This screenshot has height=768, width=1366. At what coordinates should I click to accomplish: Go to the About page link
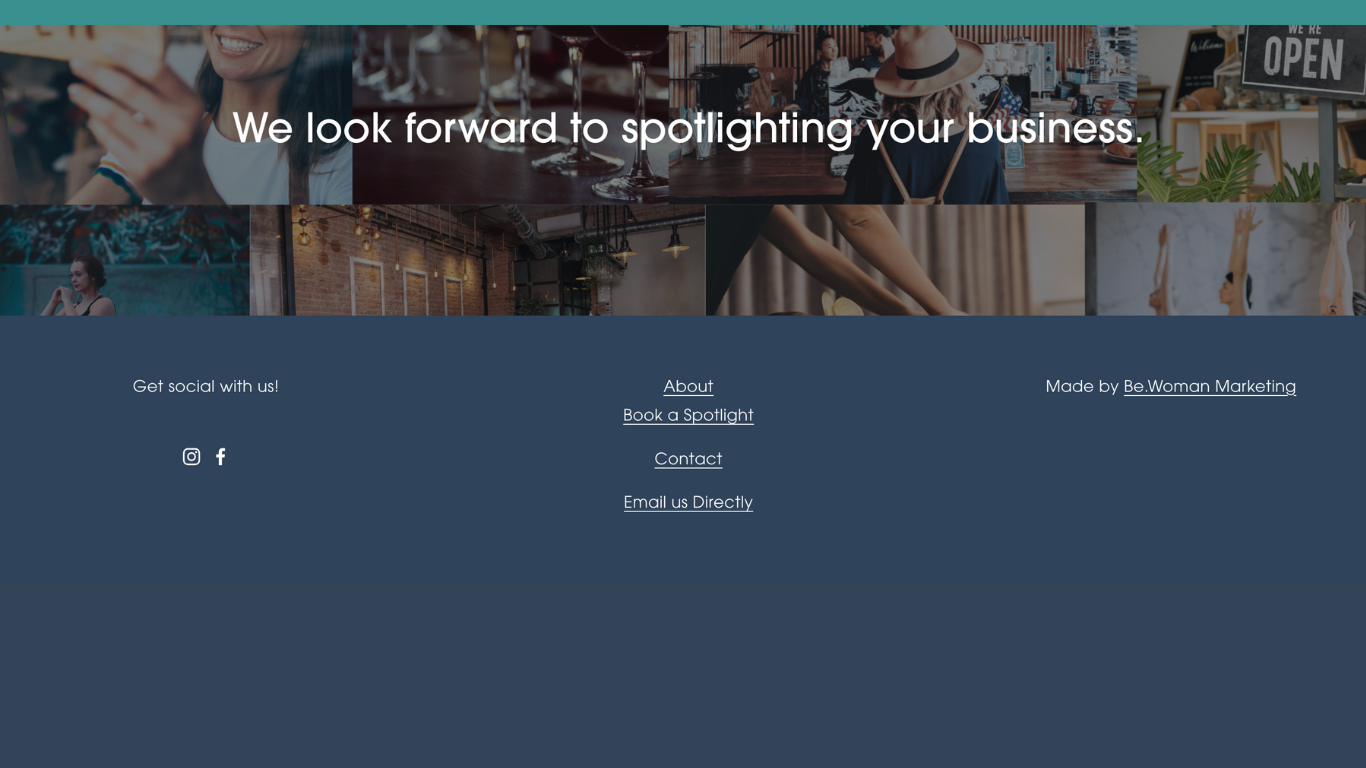click(688, 386)
